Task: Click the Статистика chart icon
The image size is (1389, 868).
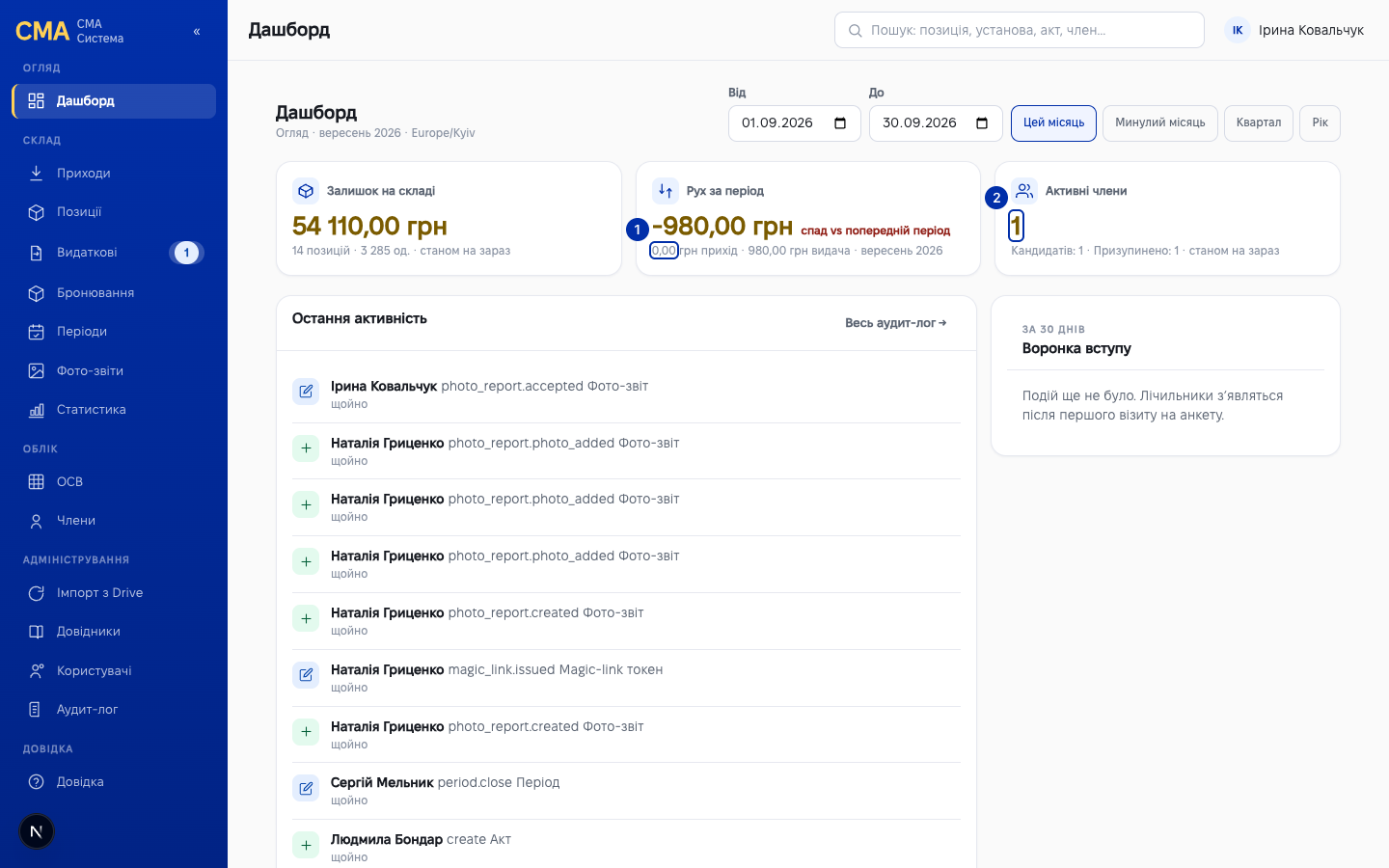Action: tap(36, 410)
